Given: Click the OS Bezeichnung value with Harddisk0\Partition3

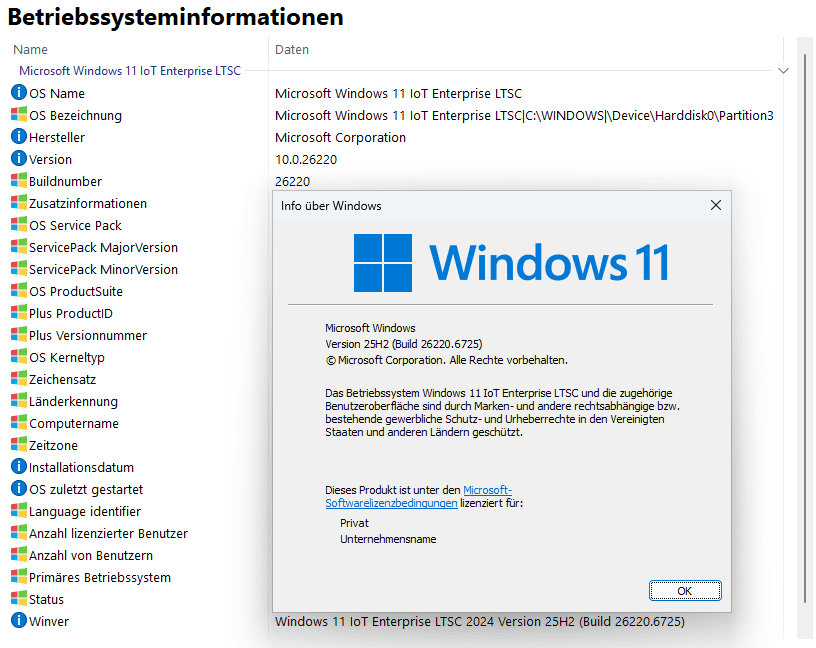Looking at the screenshot, I should point(524,116).
